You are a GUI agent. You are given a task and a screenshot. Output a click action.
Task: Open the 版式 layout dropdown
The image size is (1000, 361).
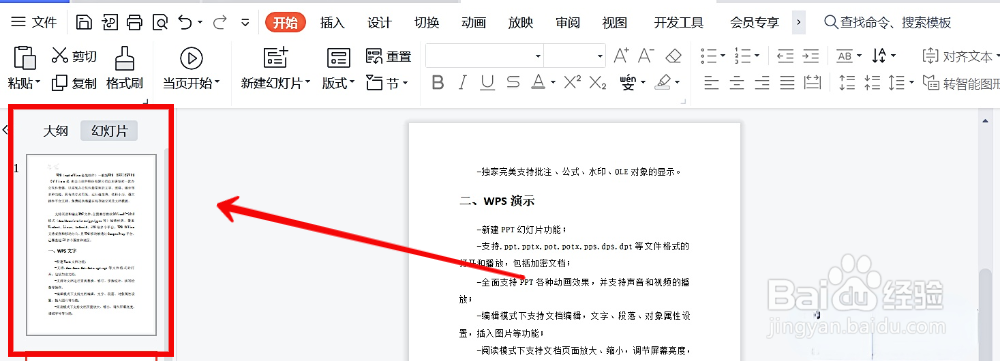(x=338, y=83)
